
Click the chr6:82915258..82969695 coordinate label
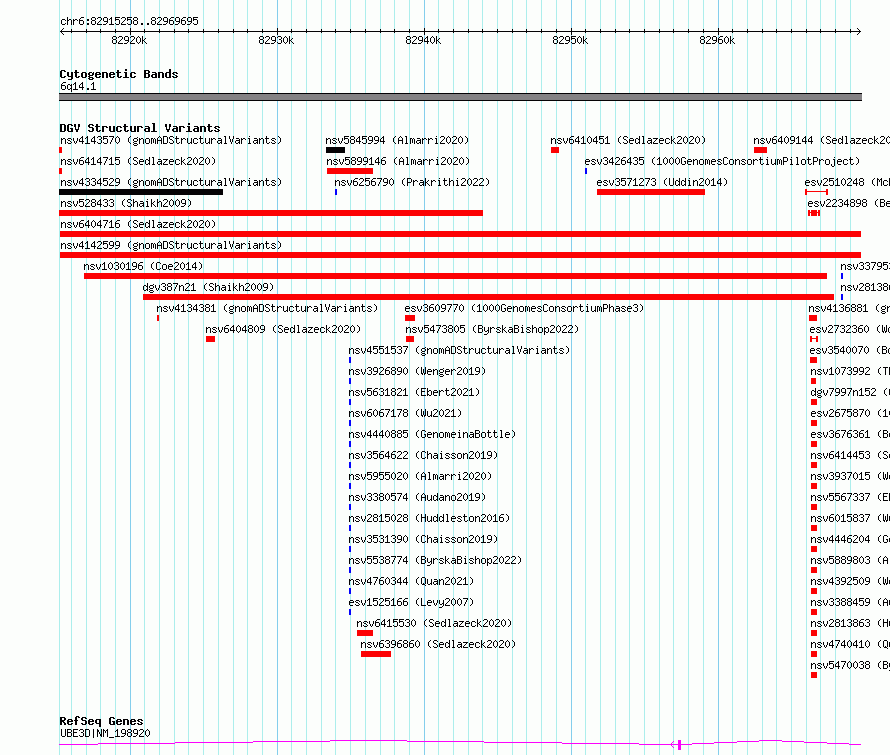(x=129, y=21)
